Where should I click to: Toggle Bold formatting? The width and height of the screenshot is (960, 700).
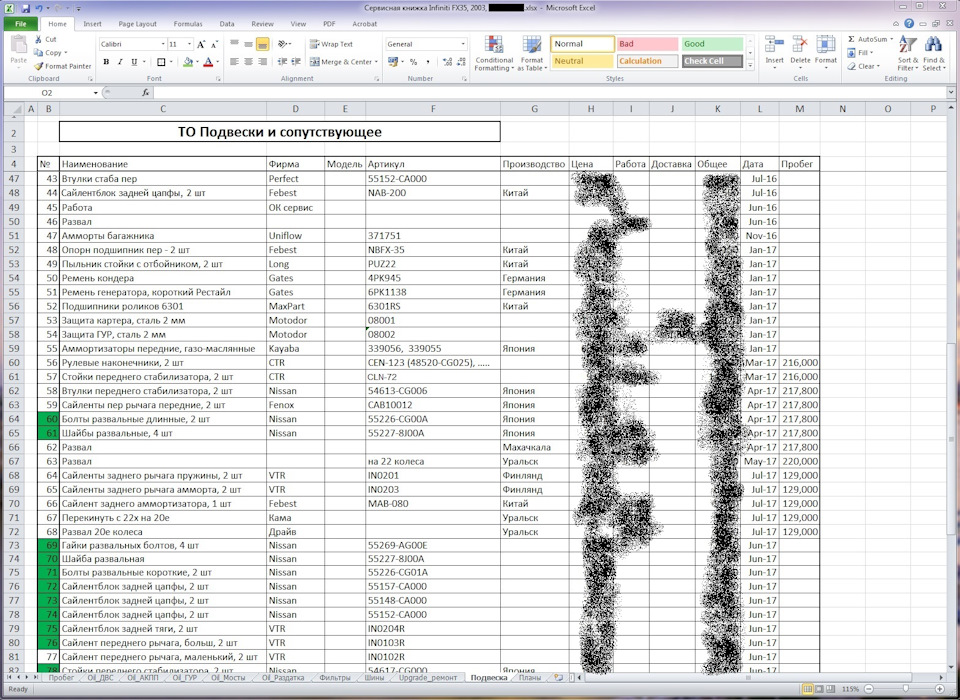106,62
